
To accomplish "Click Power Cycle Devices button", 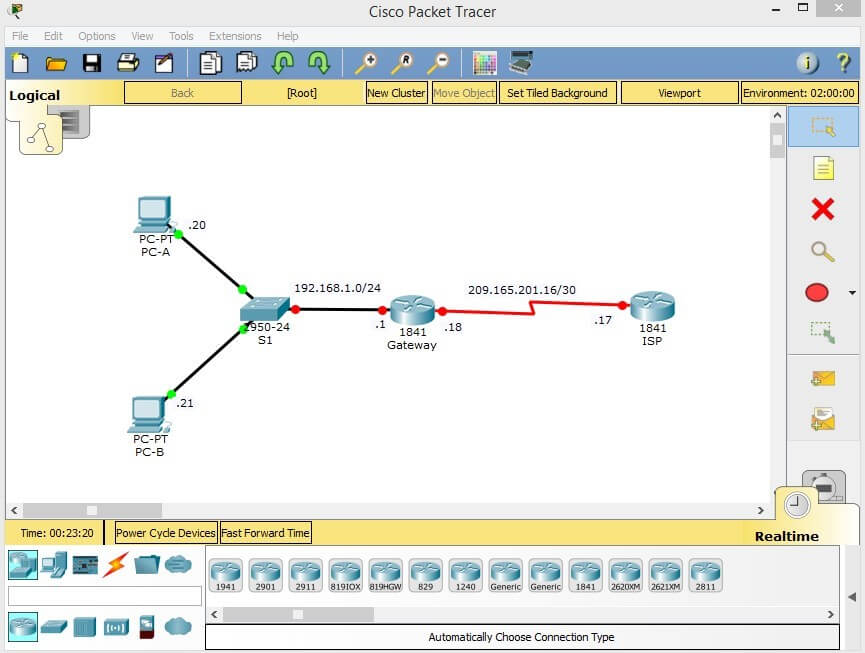I will pos(165,533).
